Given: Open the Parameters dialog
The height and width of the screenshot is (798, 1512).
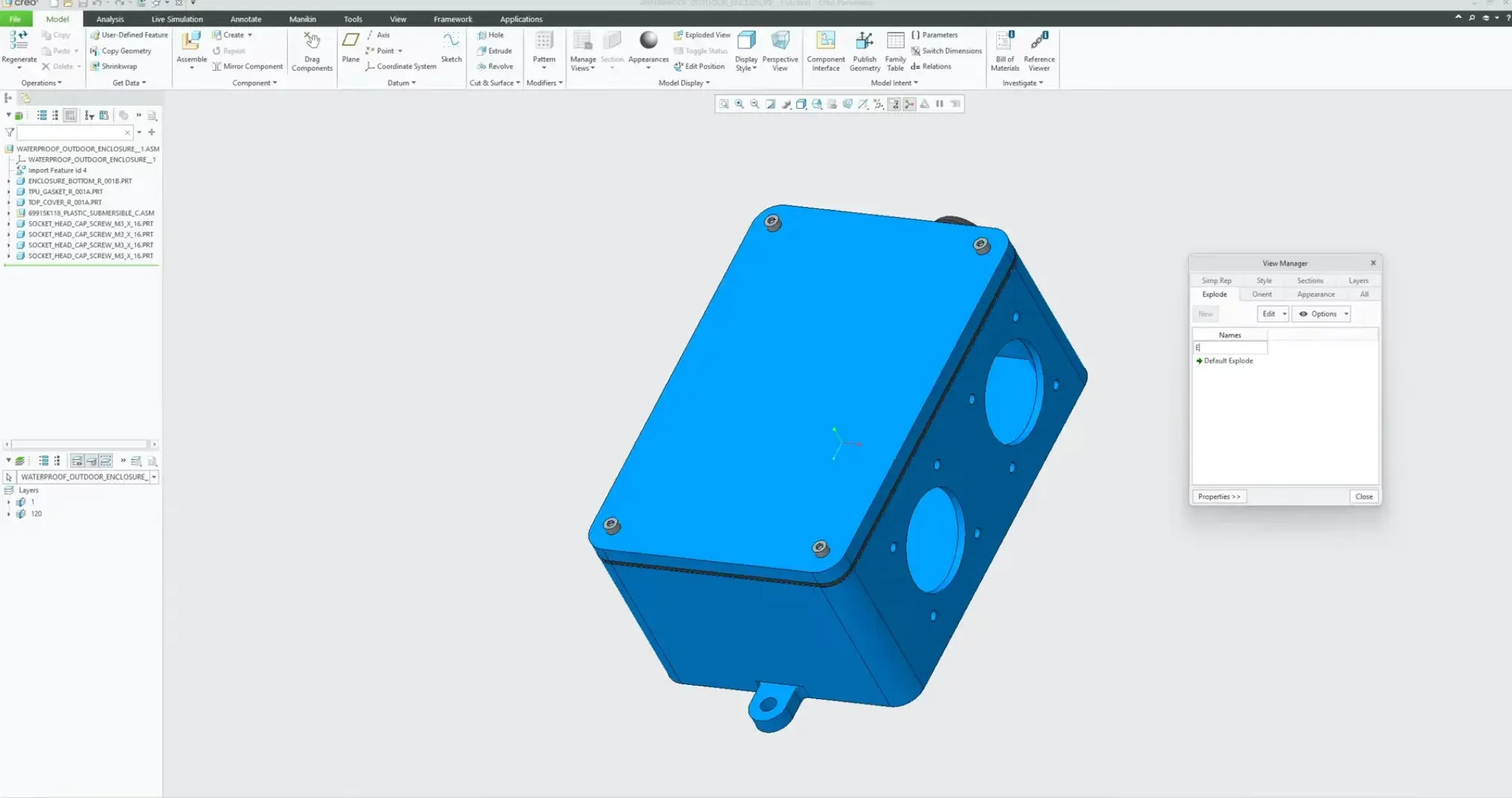Looking at the screenshot, I should pyautogui.click(x=935, y=35).
